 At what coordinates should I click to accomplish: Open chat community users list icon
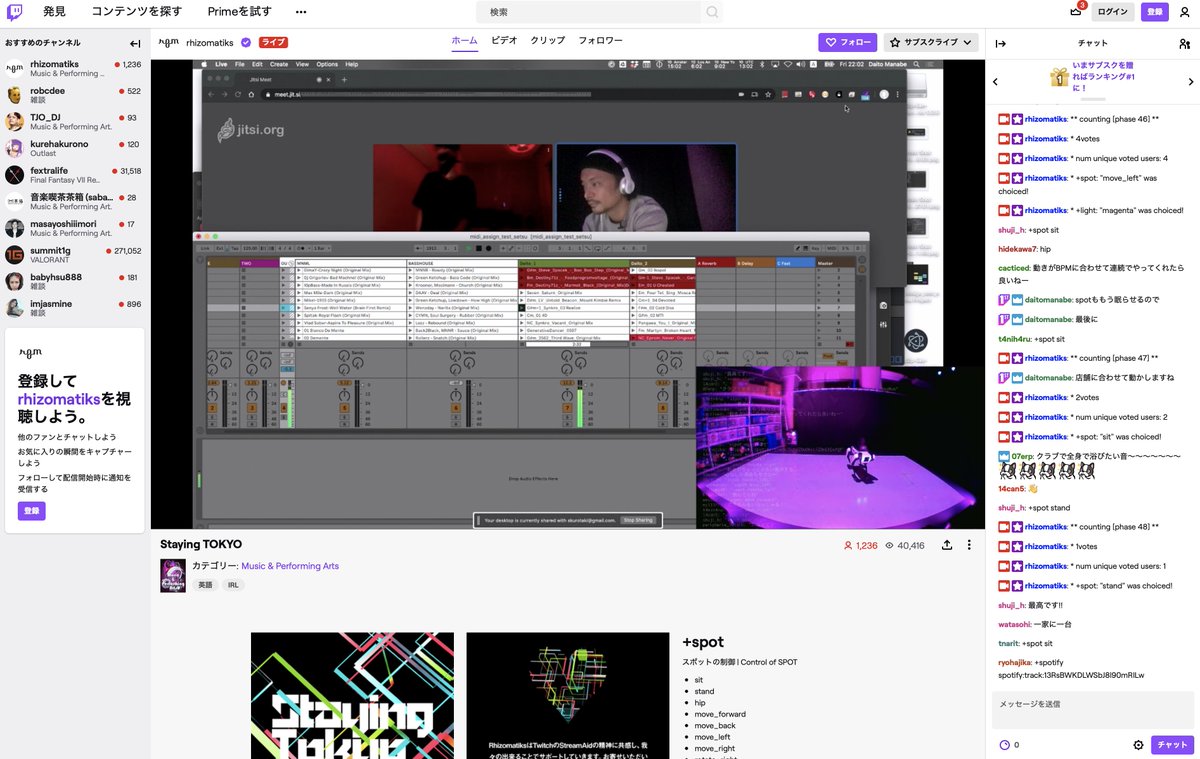click(1184, 44)
